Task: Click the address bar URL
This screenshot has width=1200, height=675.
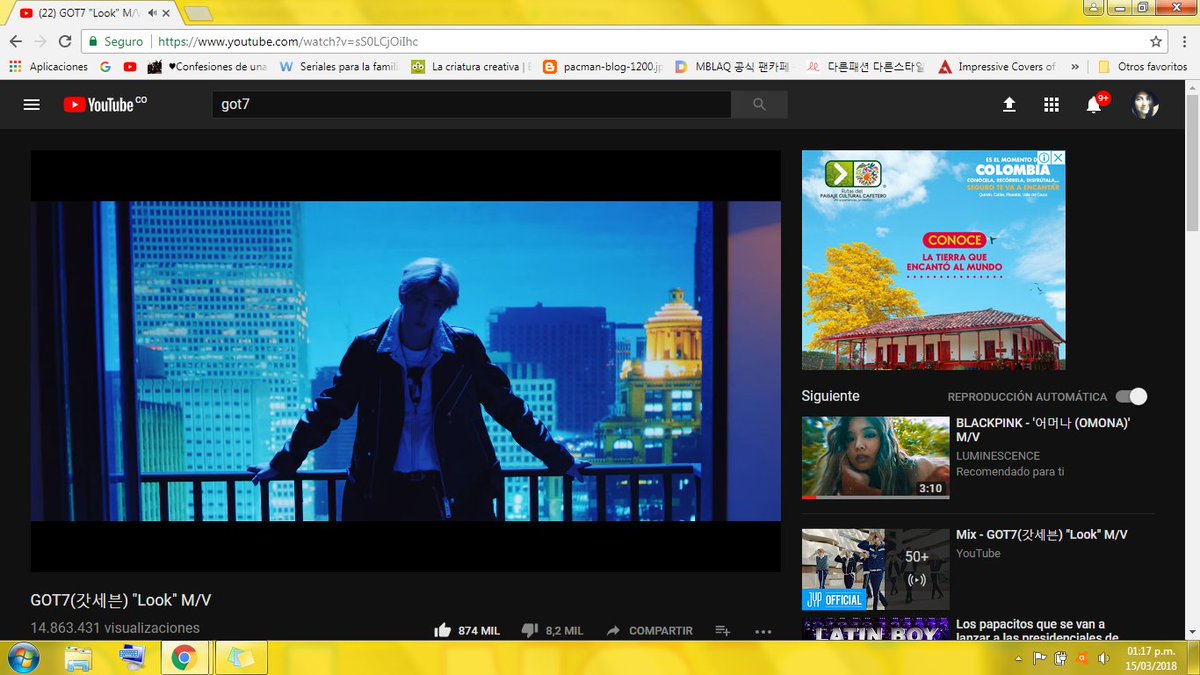Action: pyautogui.click(x=288, y=42)
